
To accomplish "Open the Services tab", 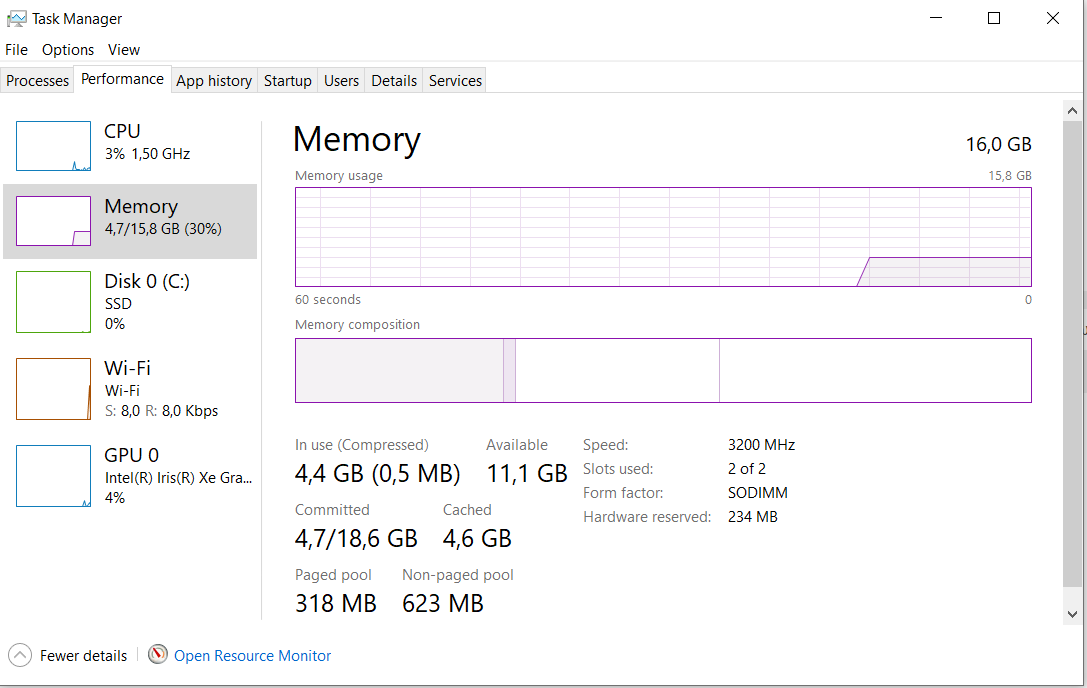I will point(455,81).
